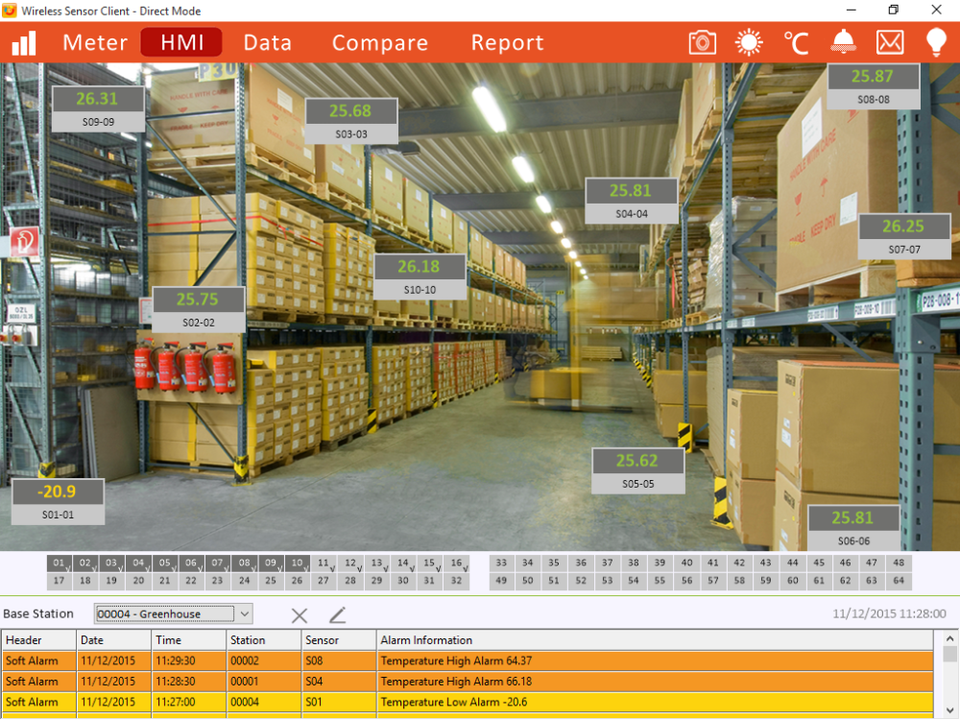Image resolution: width=960 pixels, height=720 pixels.
Task: Switch to the Meter tab
Action: coord(95,43)
